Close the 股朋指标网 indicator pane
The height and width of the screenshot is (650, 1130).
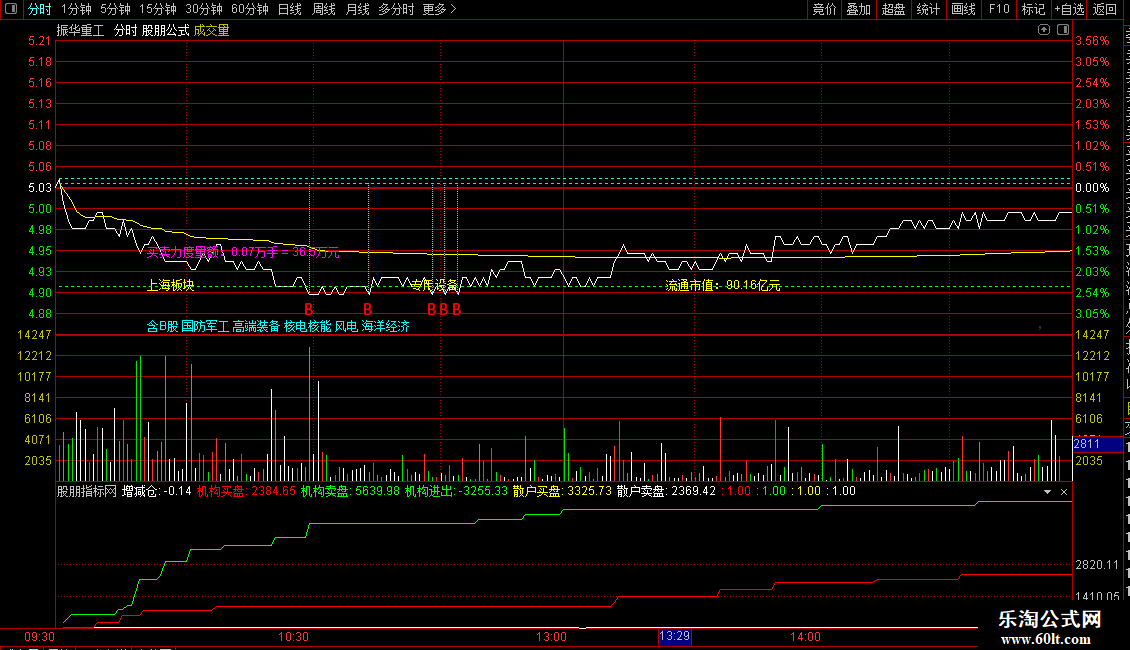click(1064, 491)
